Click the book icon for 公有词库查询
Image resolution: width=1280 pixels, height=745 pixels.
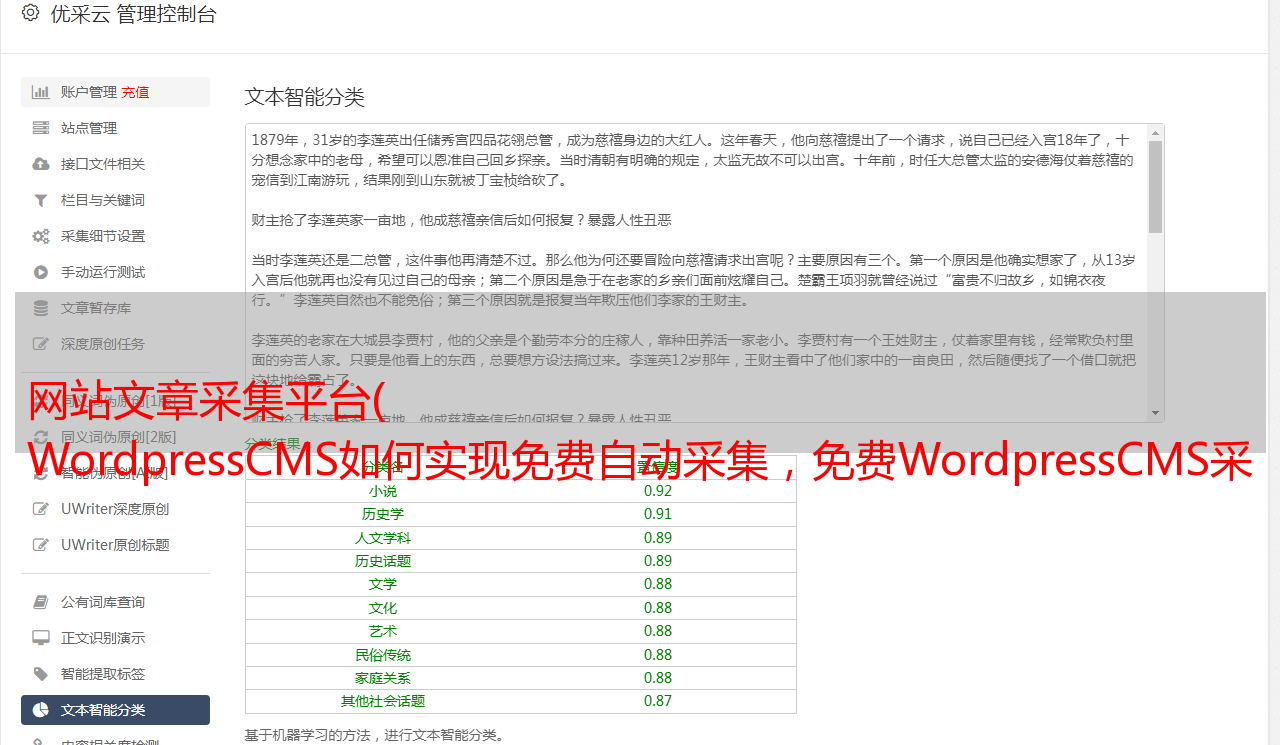(41, 602)
